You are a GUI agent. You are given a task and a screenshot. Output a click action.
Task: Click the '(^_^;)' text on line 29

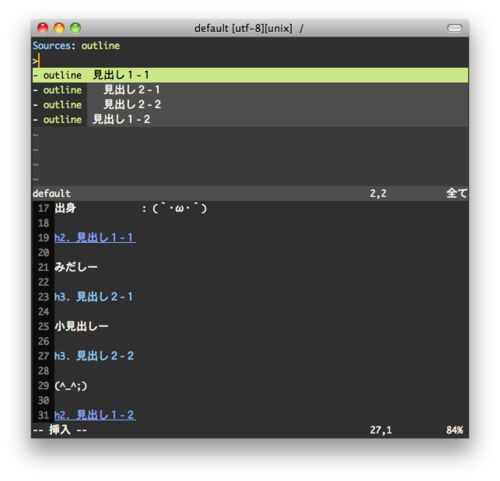click(71, 386)
